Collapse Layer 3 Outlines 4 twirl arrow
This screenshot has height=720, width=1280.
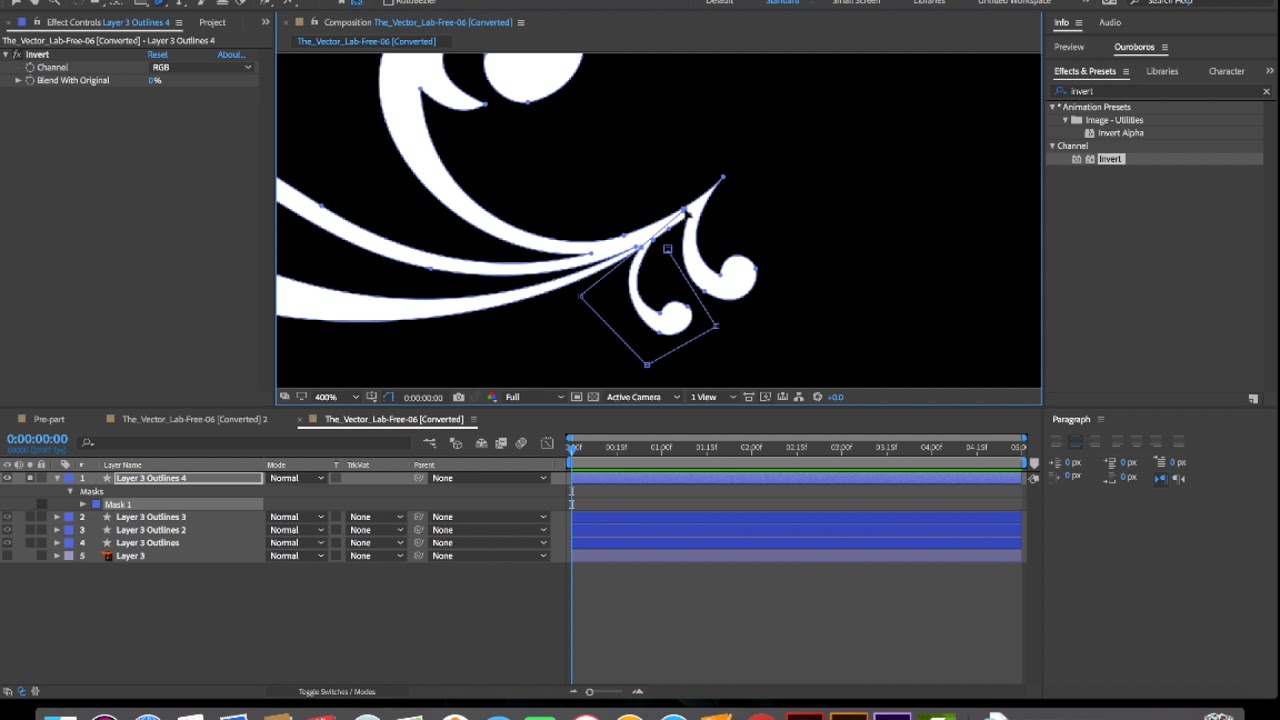click(x=57, y=478)
